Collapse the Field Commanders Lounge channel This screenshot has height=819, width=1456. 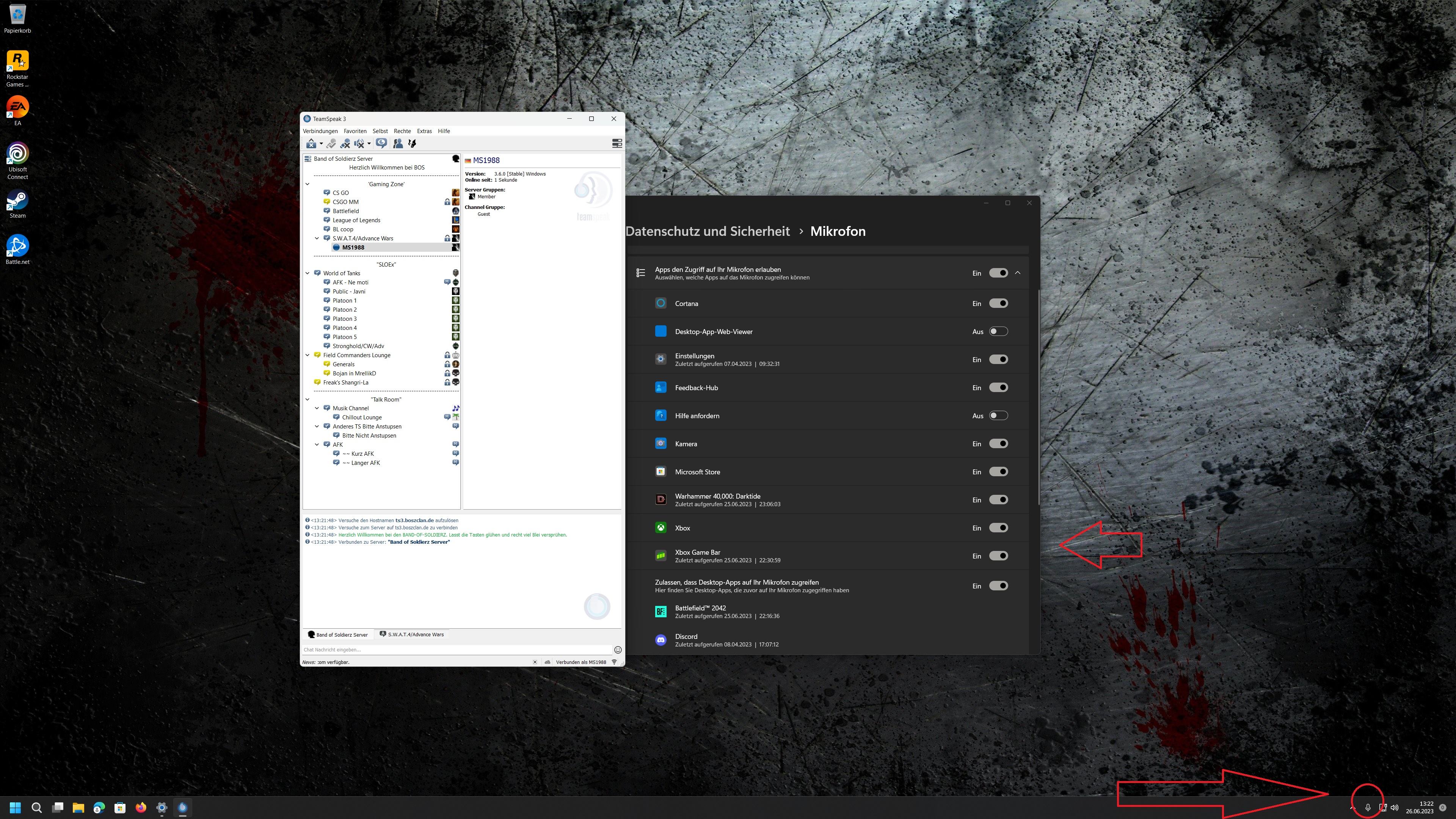point(308,356)
